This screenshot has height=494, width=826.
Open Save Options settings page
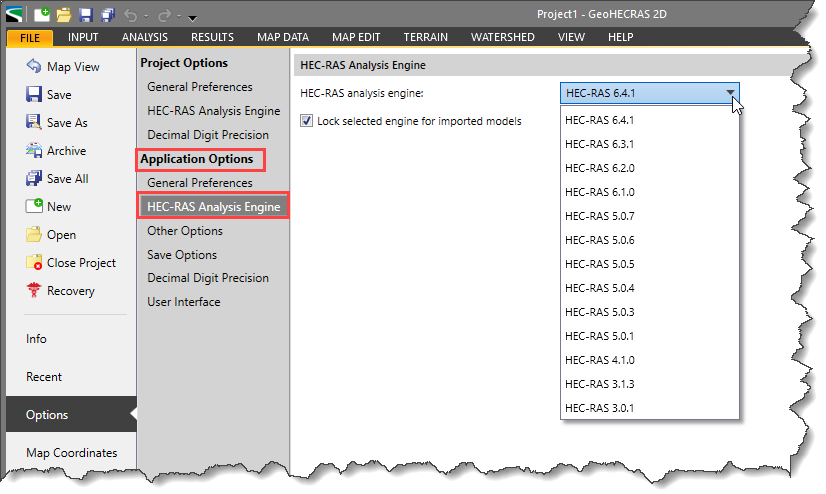click(x=182, y=255)
